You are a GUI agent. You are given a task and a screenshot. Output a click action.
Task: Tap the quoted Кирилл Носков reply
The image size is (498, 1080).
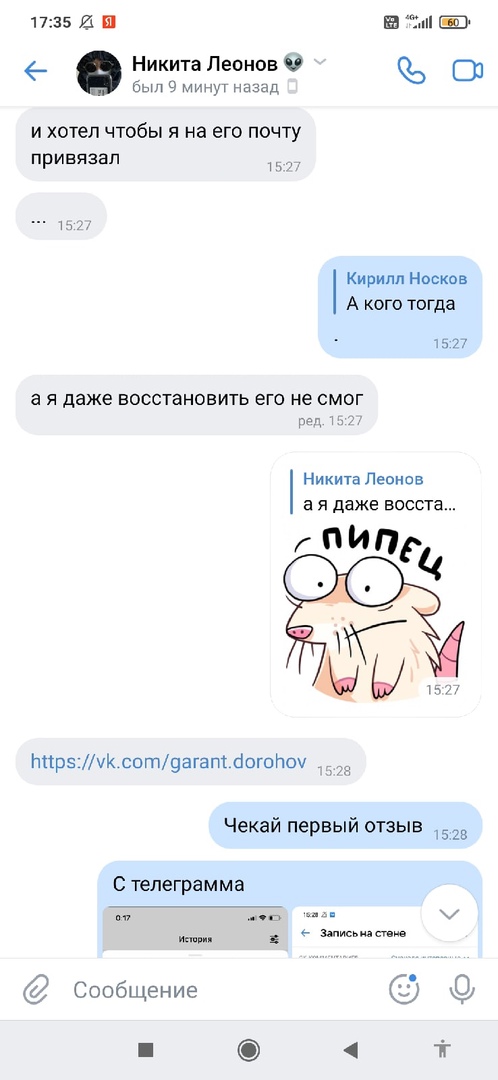(401, 291)
